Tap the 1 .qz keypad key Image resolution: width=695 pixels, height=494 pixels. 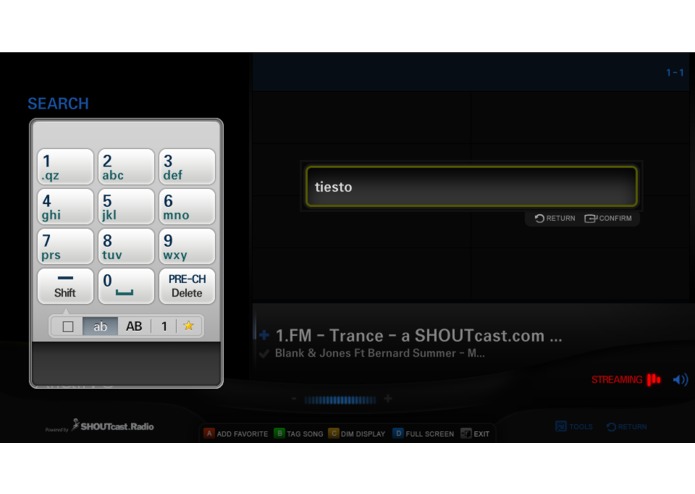pyautogui.click(x=65, y=167)
